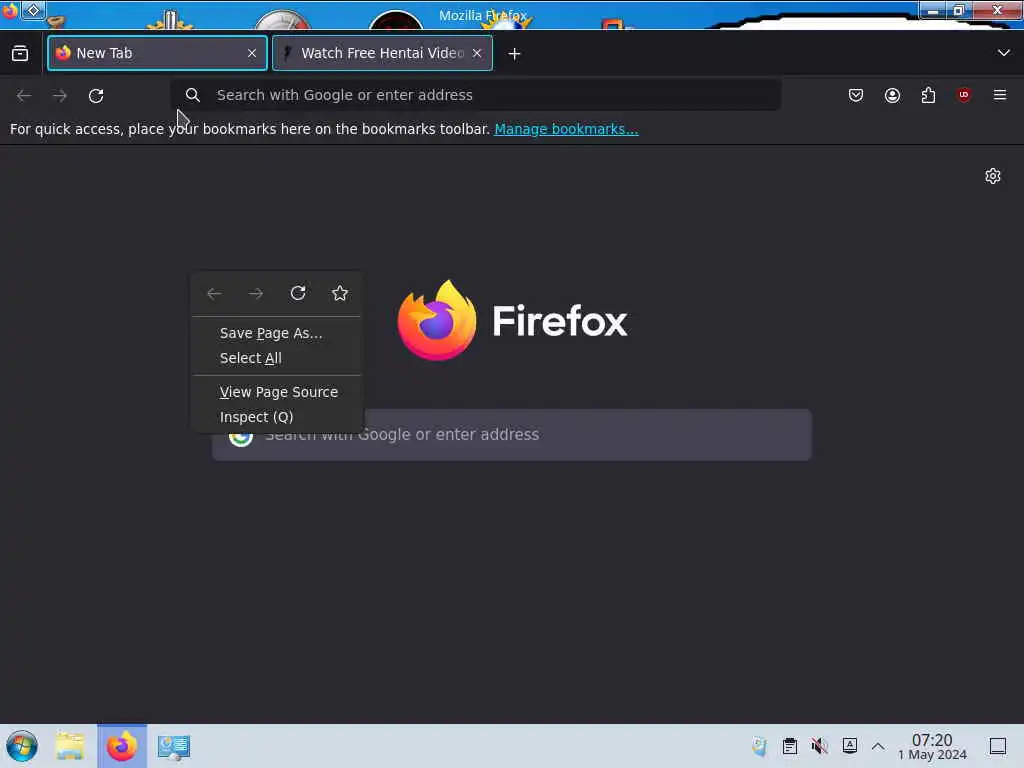Click the Manage bookmarks link
This screenshot has width=1024, height=768.
pyautogui.click(x=566, y=129)
